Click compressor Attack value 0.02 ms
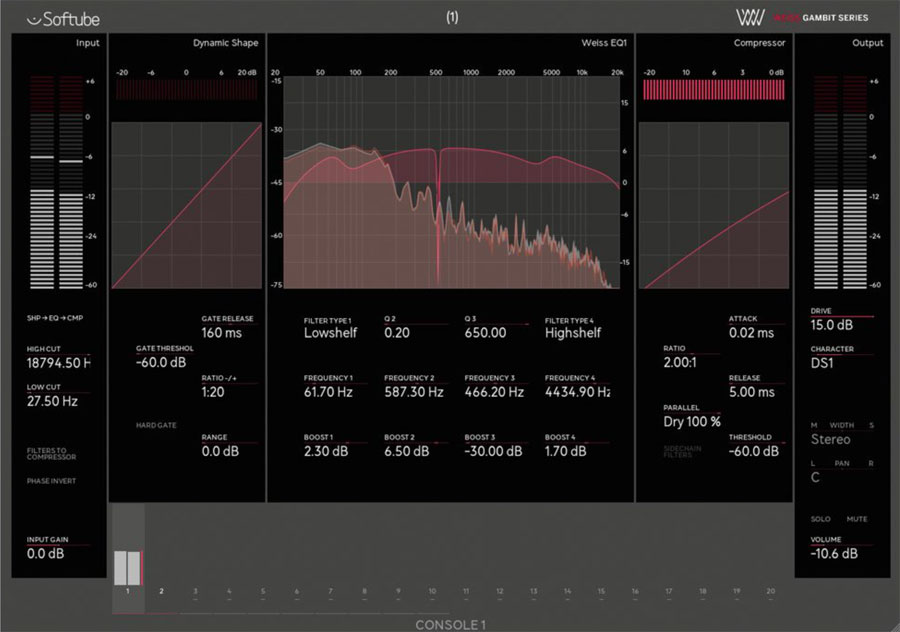 751,333
